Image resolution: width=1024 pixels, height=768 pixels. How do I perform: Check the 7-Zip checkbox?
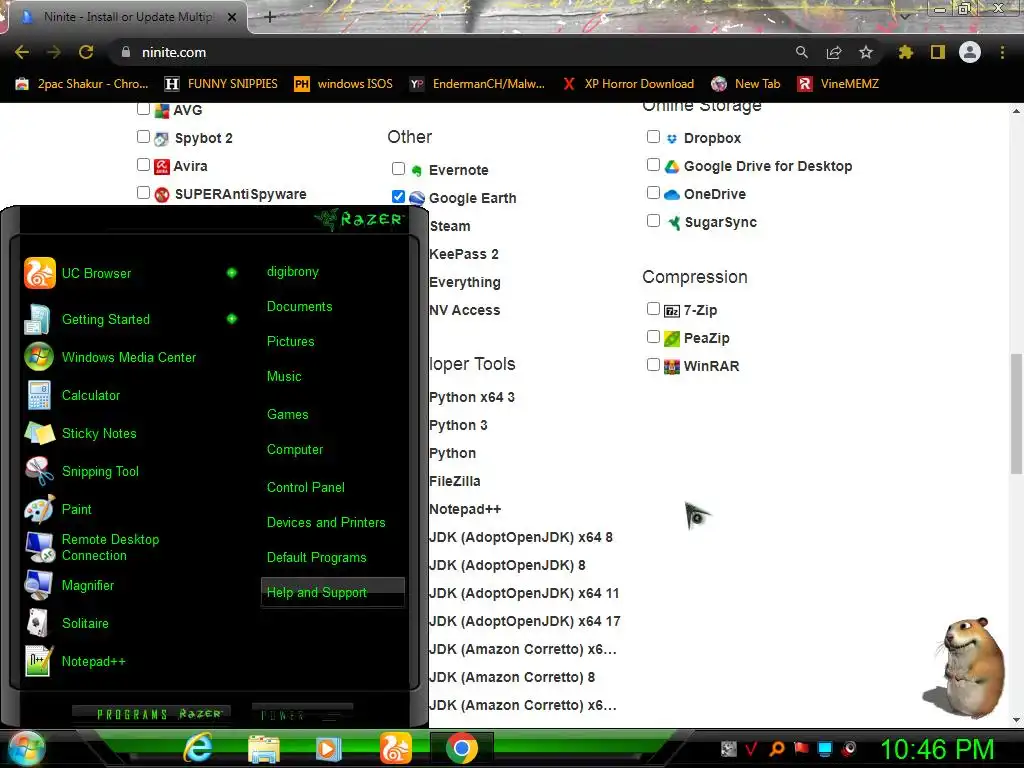653,308
